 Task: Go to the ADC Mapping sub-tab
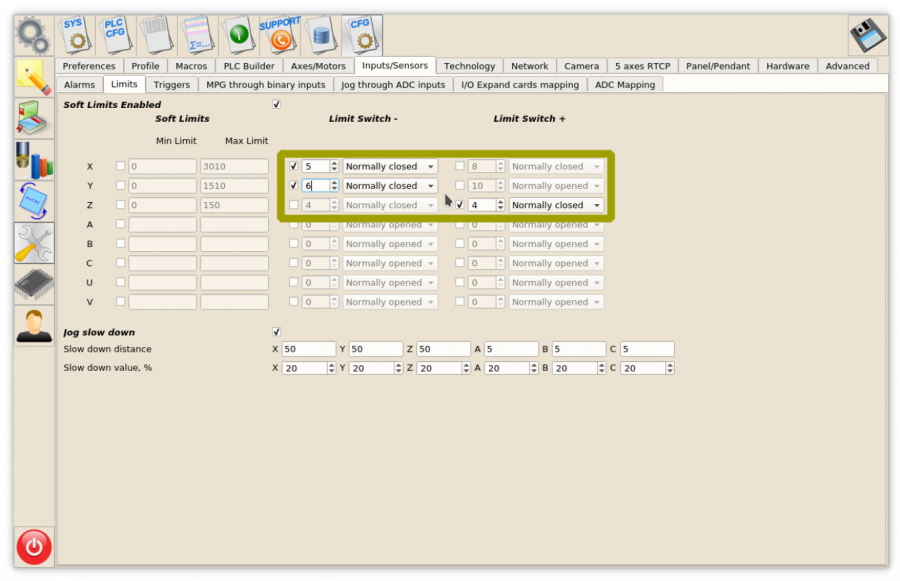point(625,85)
